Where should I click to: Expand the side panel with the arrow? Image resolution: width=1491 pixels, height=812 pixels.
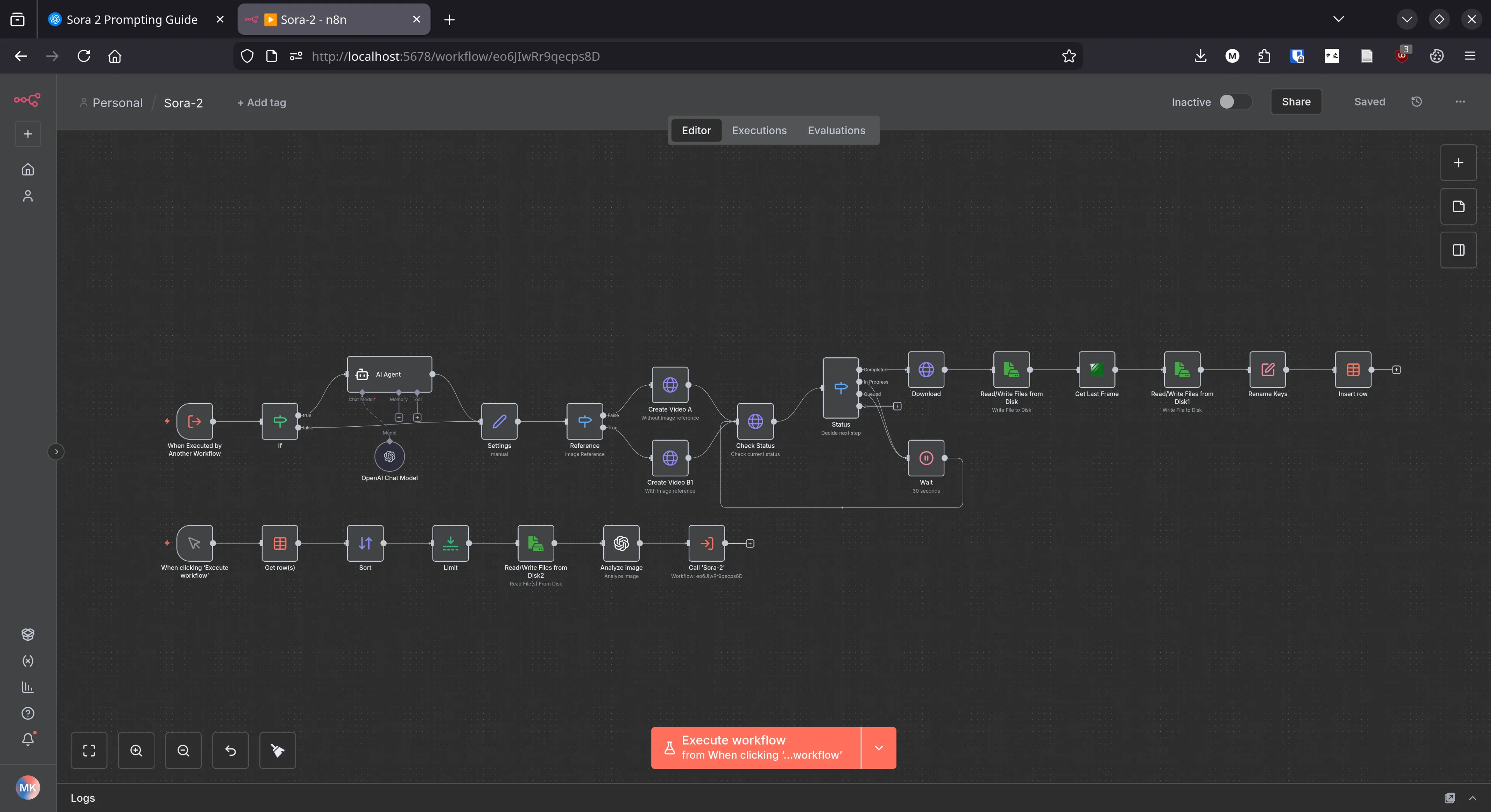point(56,451)
